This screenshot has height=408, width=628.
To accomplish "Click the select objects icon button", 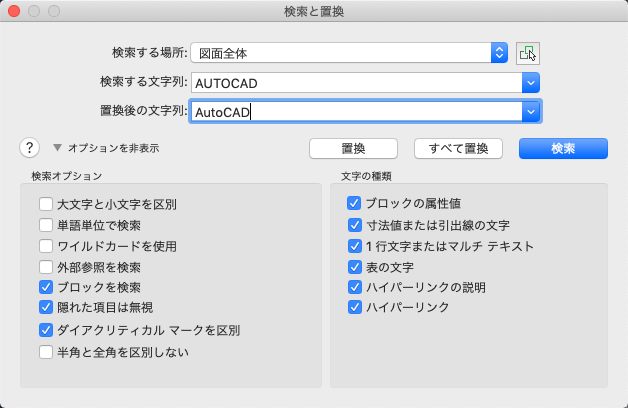I will point(527,53).
